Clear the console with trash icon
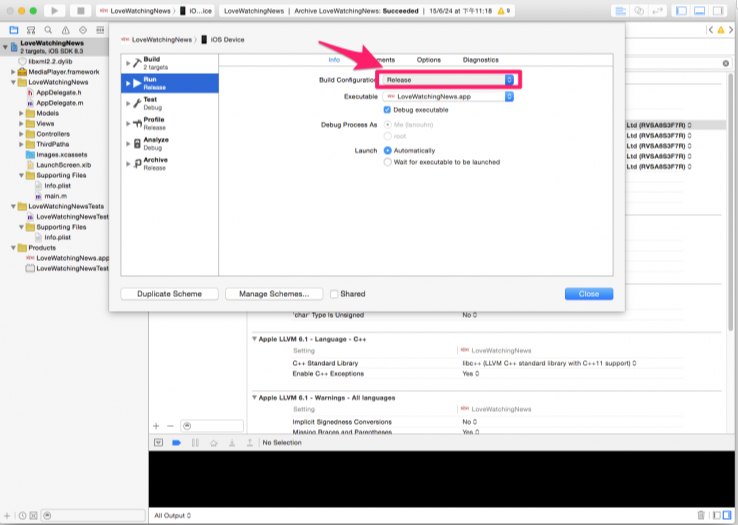The height and width of the screenshot is (525, 738). tap(701, 516)
